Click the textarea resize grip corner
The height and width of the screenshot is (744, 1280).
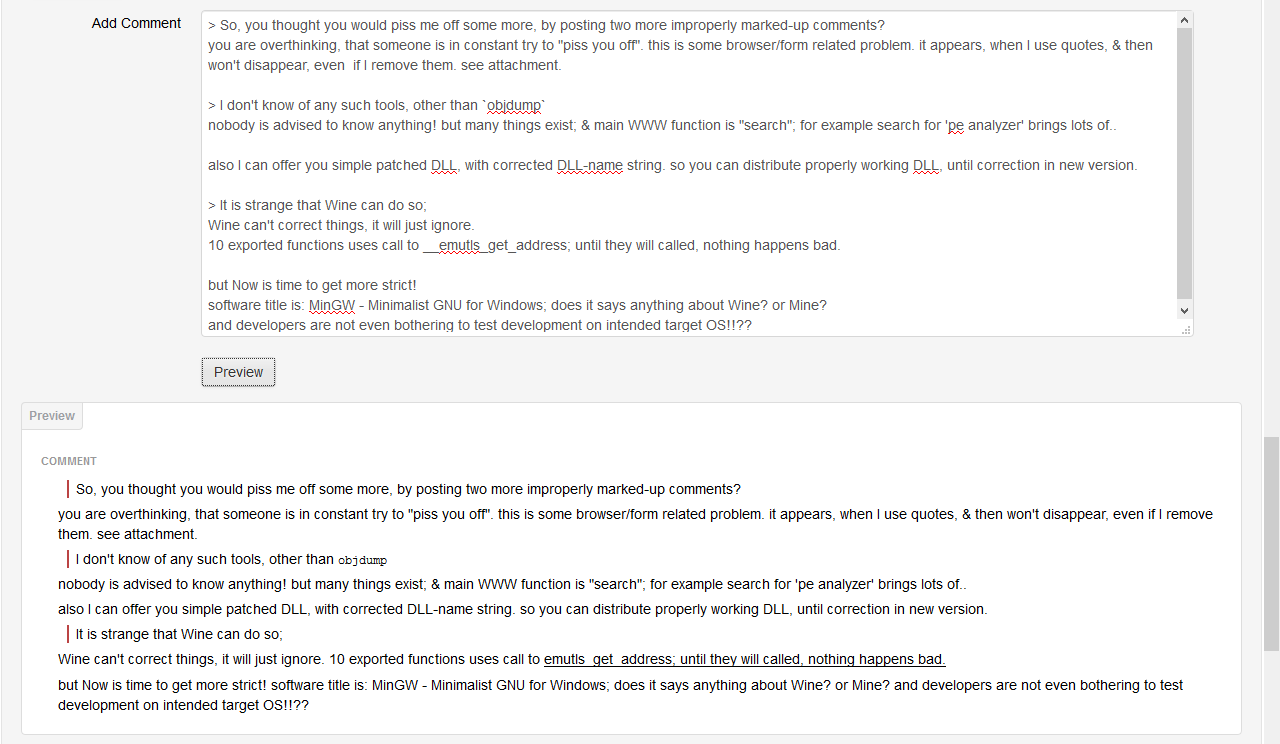(1185, 328)
